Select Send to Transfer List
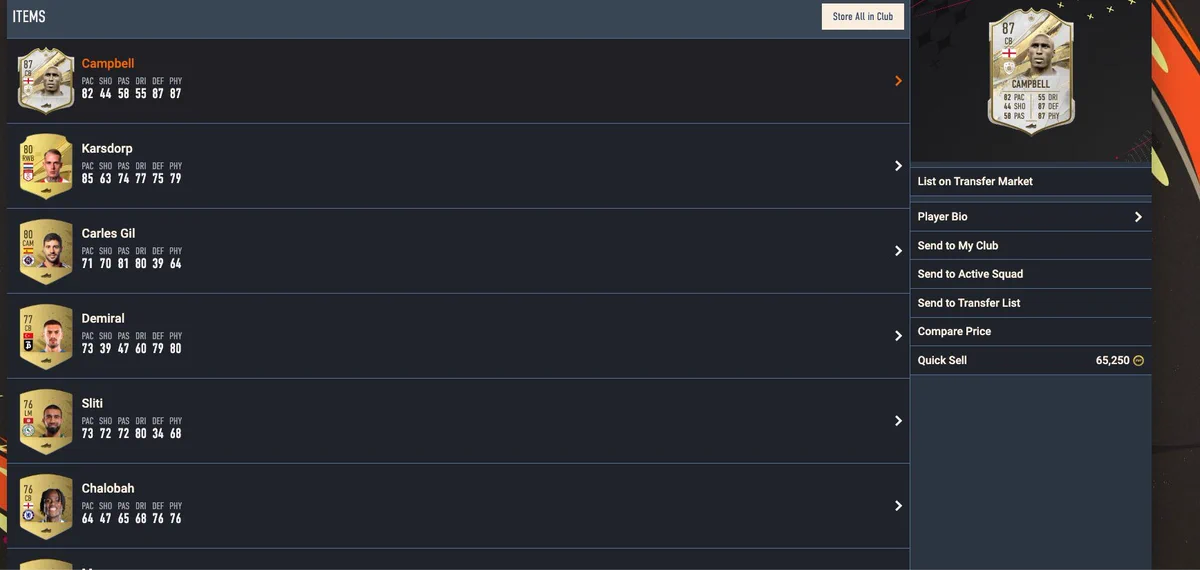 (x=1030, y=303)
